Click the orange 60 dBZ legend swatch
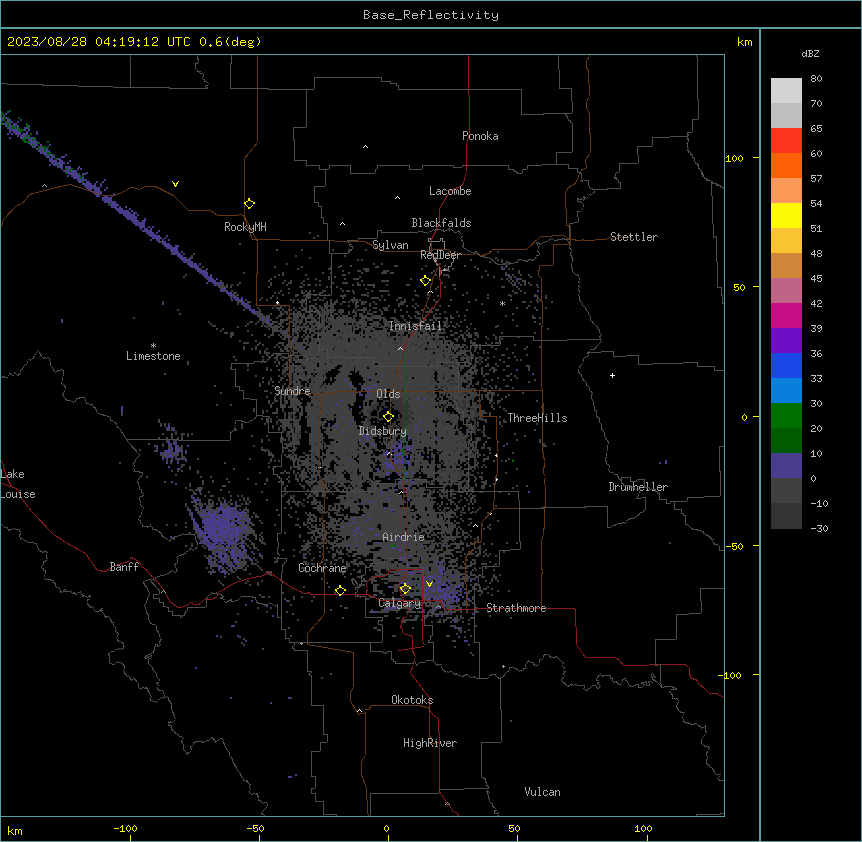 (x=786, y=165)
